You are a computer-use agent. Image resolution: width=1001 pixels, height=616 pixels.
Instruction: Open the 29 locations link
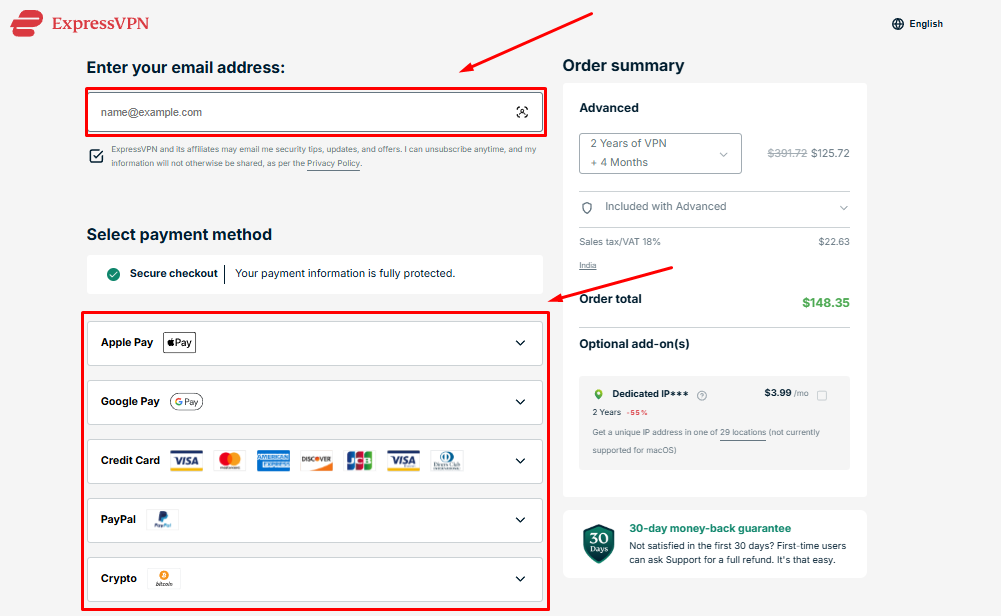tap(743, 432)
